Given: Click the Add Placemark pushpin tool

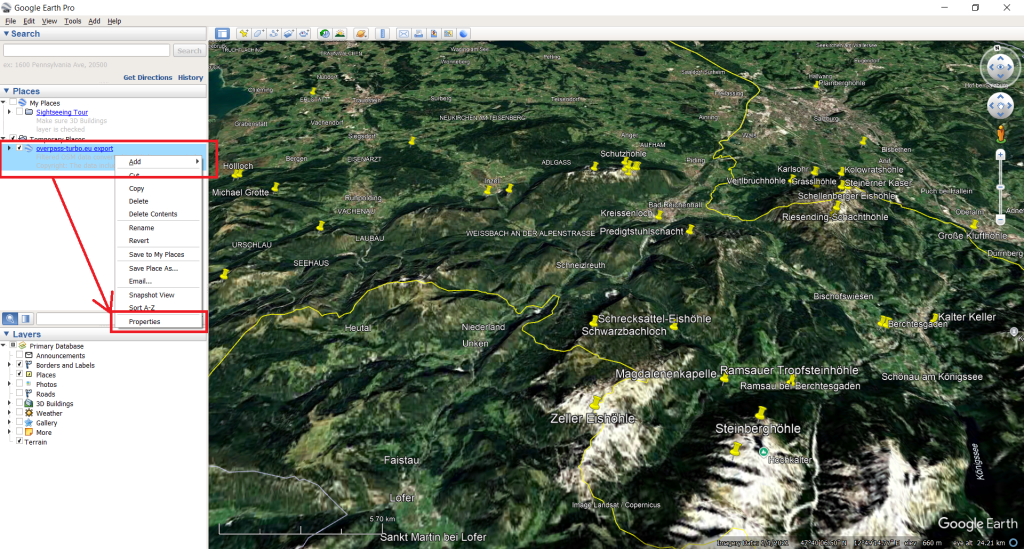Looking at the screenshot, I should tap(244, 33).
